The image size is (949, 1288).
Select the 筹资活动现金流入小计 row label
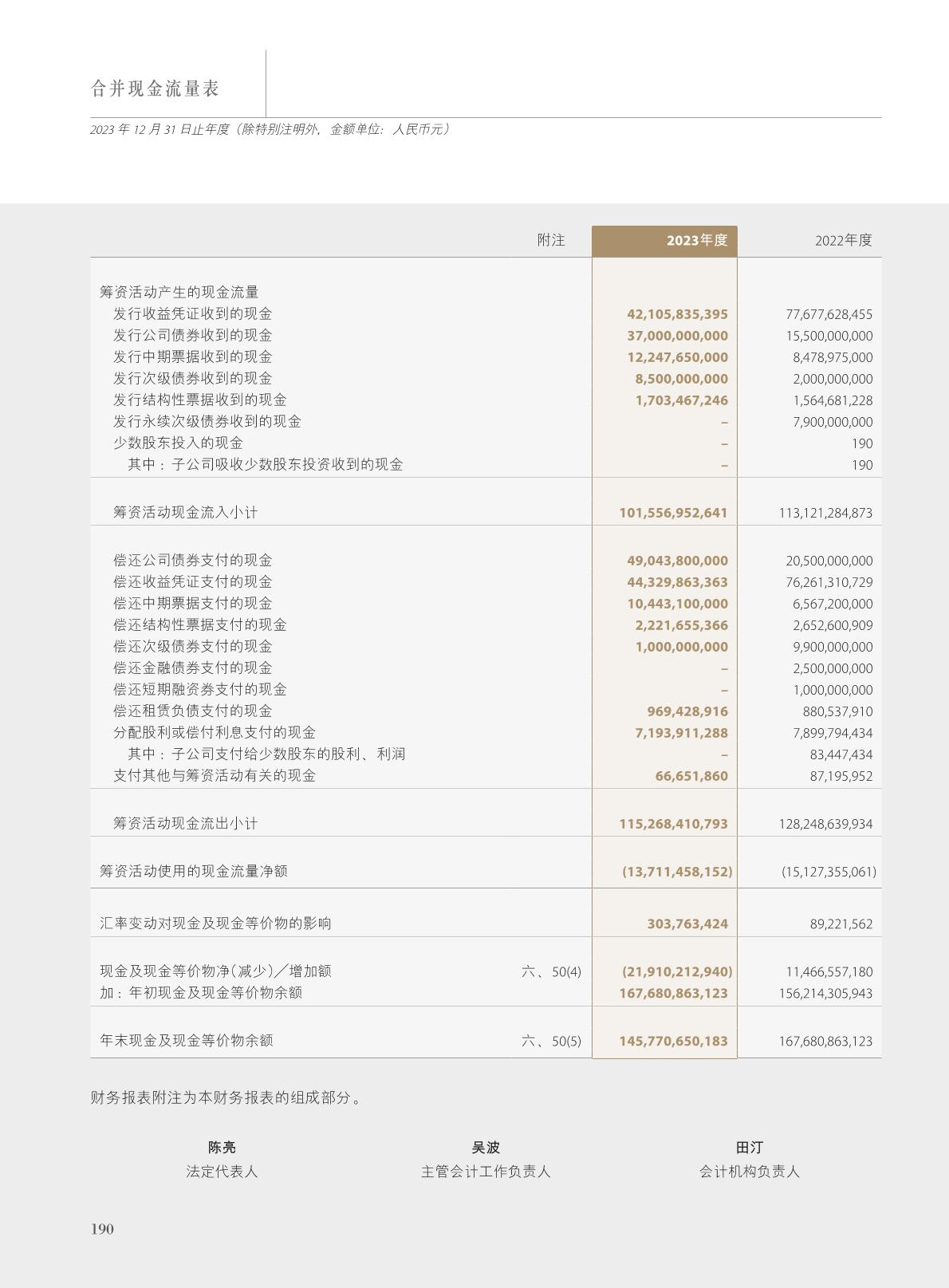tap(185, 512)
